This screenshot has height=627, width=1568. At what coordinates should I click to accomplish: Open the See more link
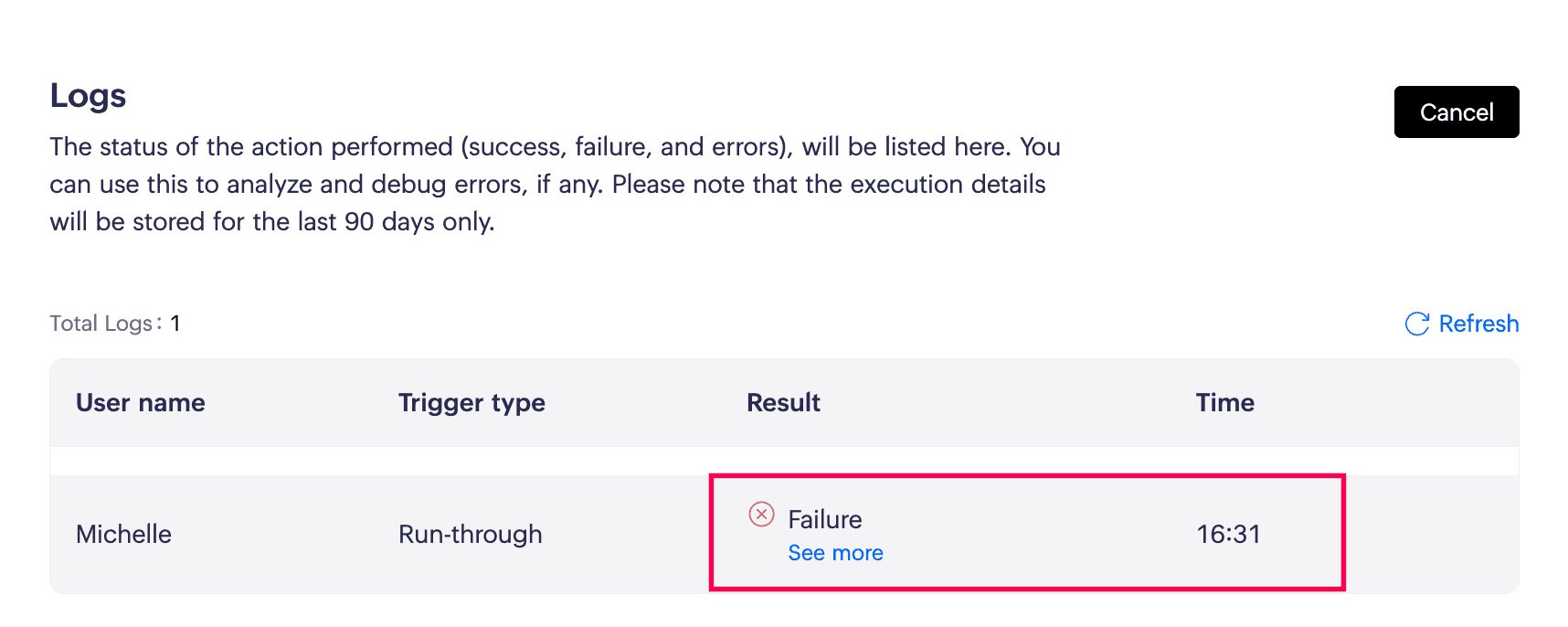[835, 553]
